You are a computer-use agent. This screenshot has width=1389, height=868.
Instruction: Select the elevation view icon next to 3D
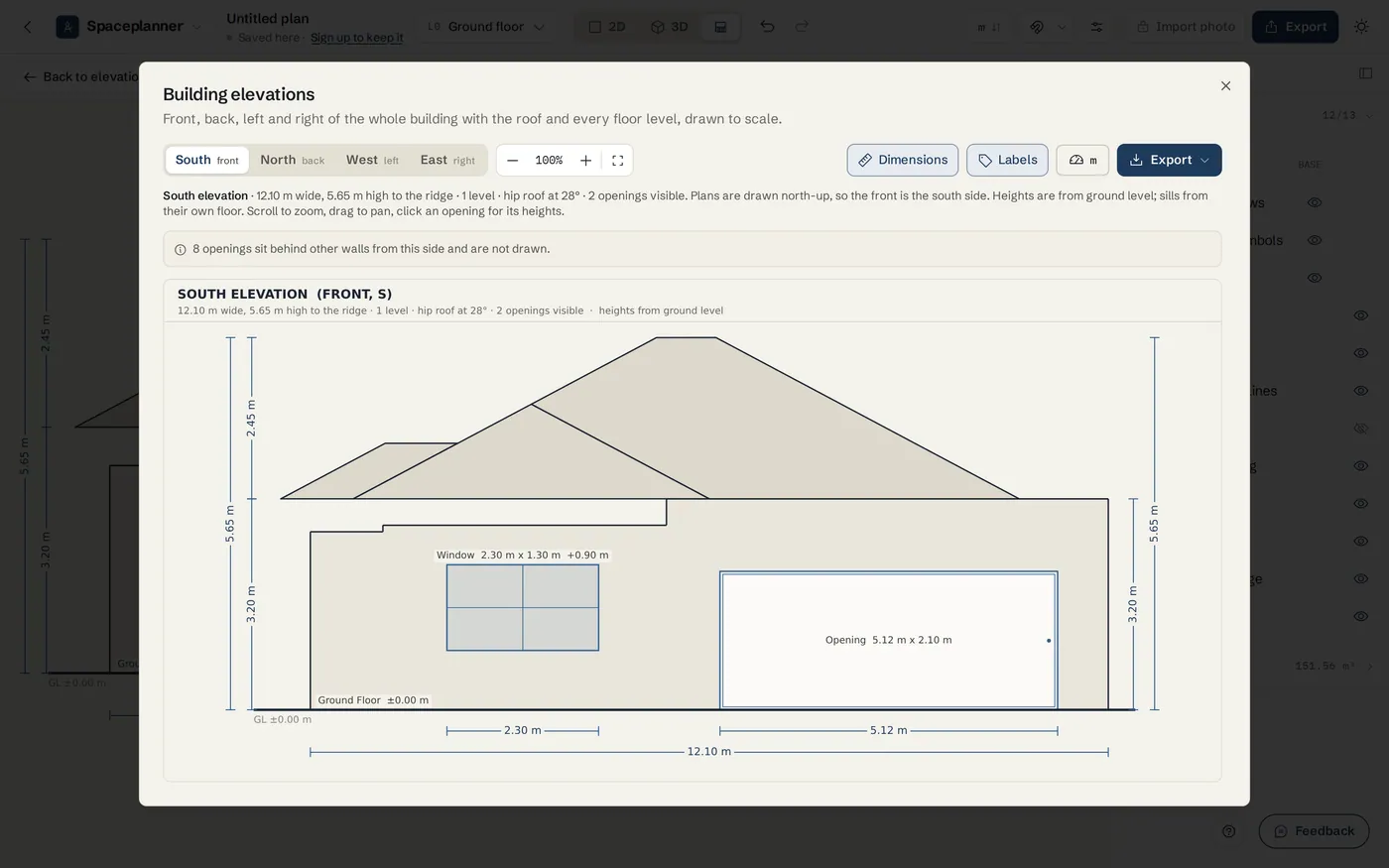point(721,27)
